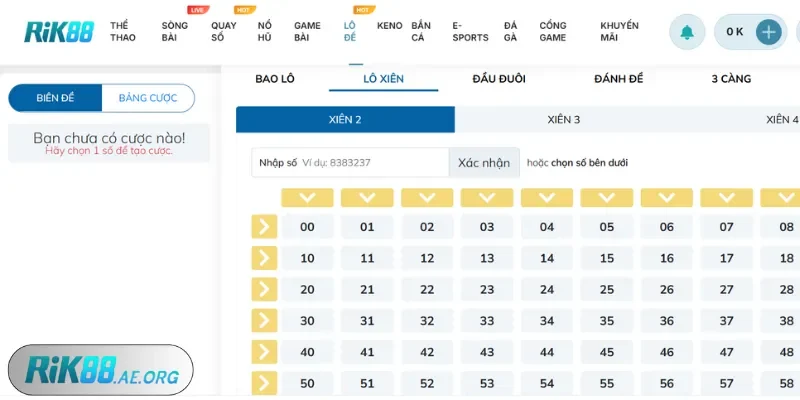Expand the column chevron above 00

coord(307,197)
